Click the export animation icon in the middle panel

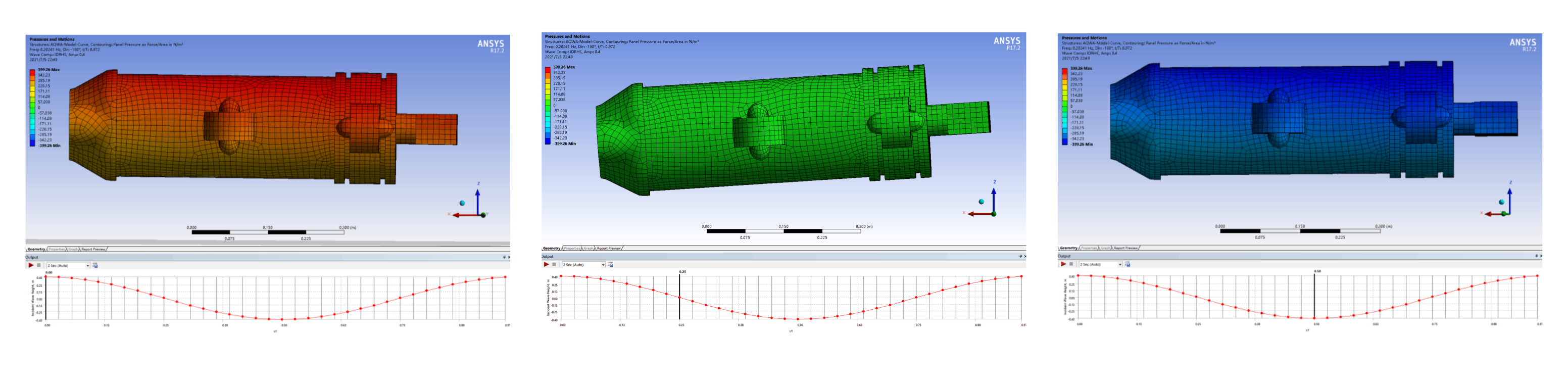click(x=611, y=265)
